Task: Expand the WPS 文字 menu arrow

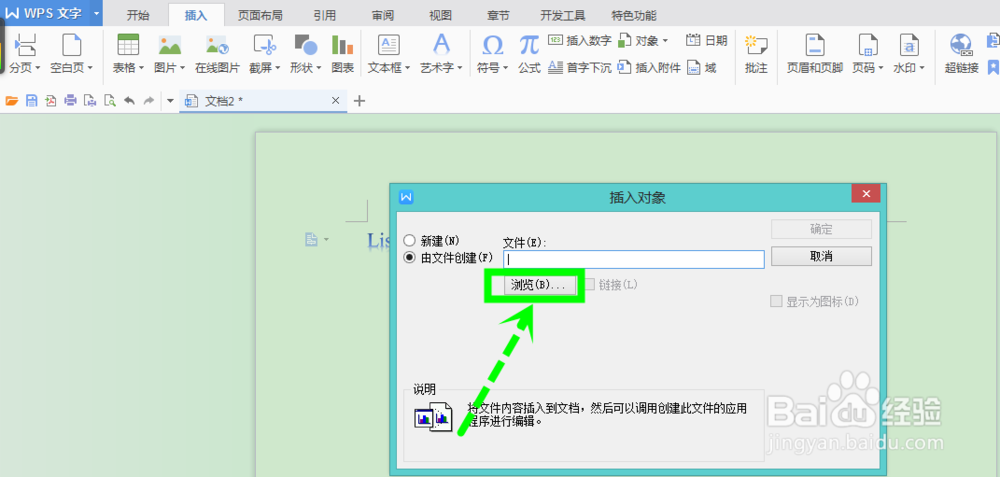Action: 95,13
